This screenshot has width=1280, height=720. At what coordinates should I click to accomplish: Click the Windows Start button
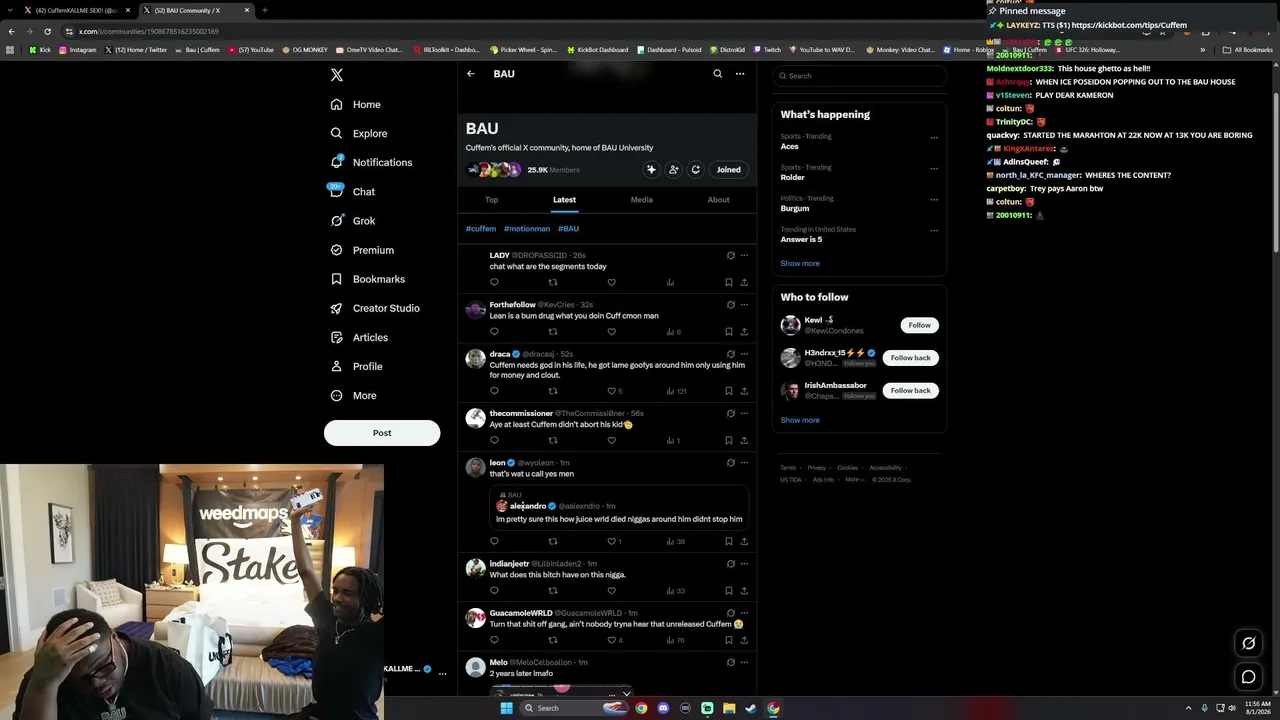click(506, 708)
